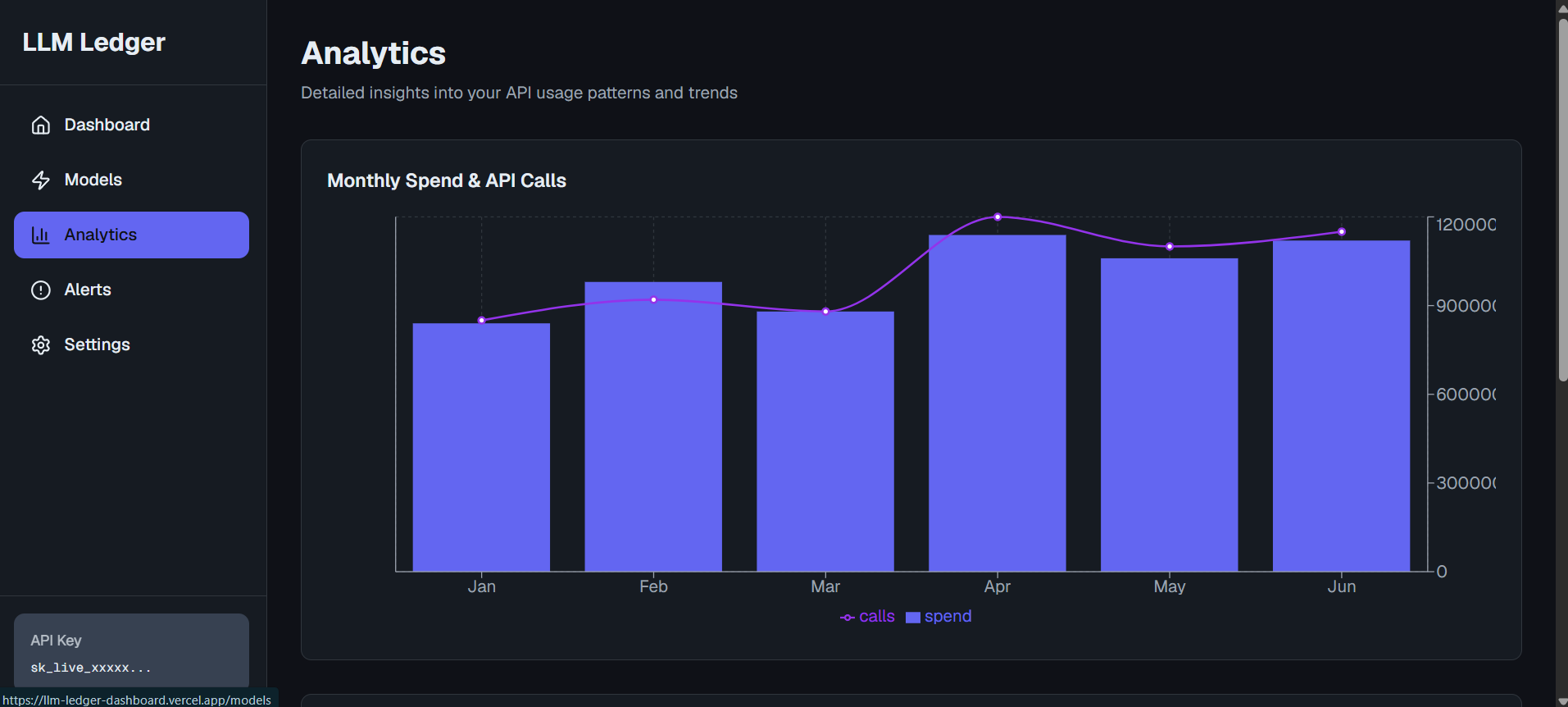Click the Settings gear icon
The height and width of the screenshot is (707, 1568).
point(41,344)
